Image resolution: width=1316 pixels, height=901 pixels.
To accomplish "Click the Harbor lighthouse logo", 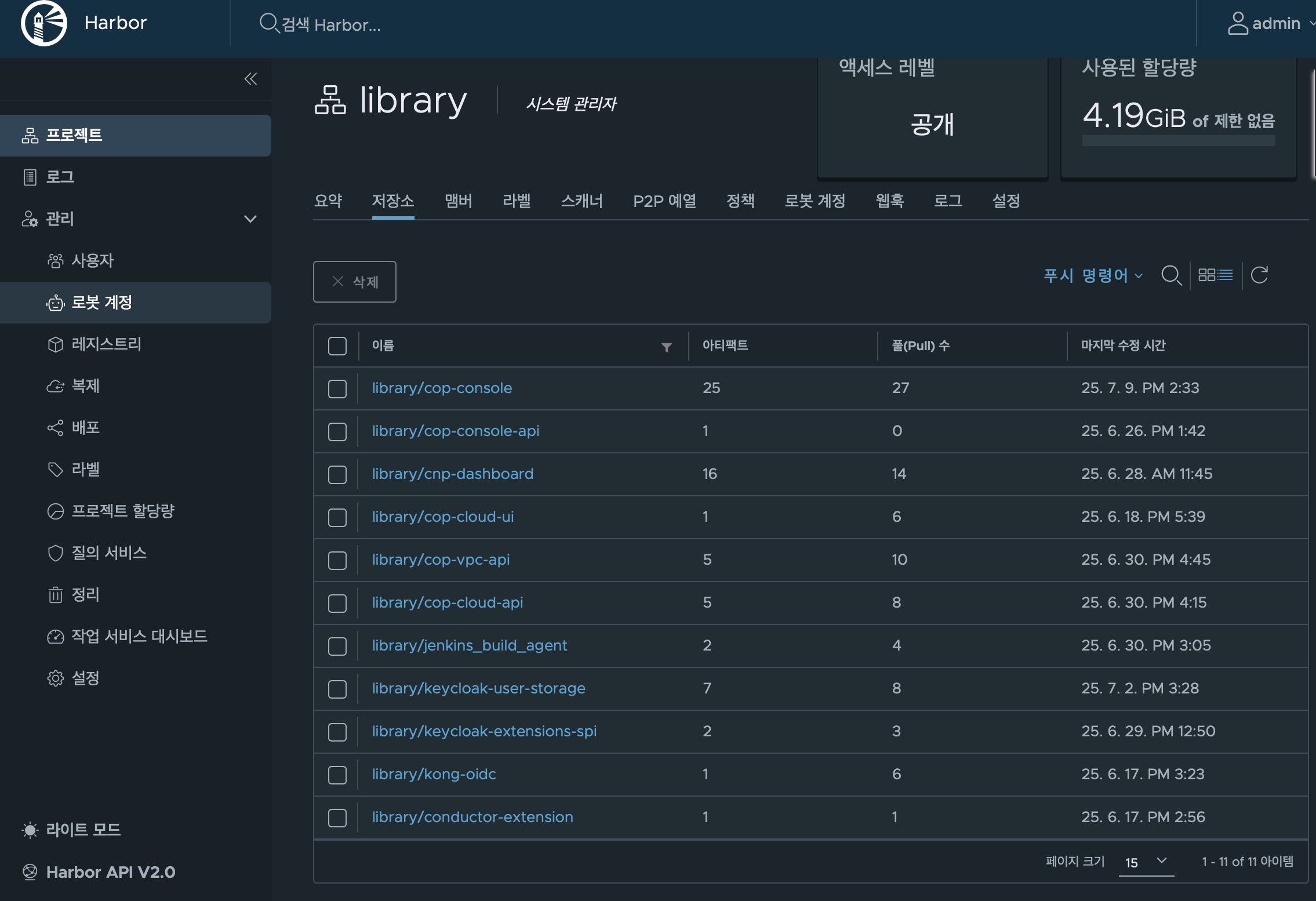I will click(44, 23).
